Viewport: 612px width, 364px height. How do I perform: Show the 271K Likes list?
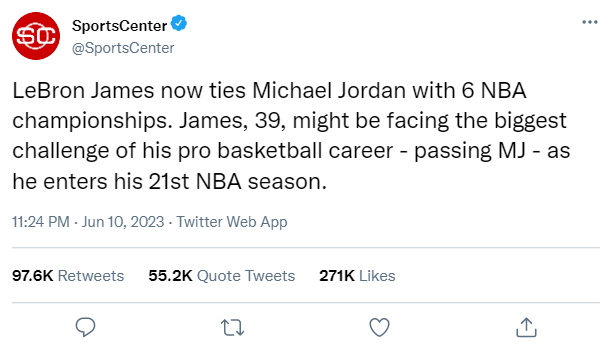[357, 276]
